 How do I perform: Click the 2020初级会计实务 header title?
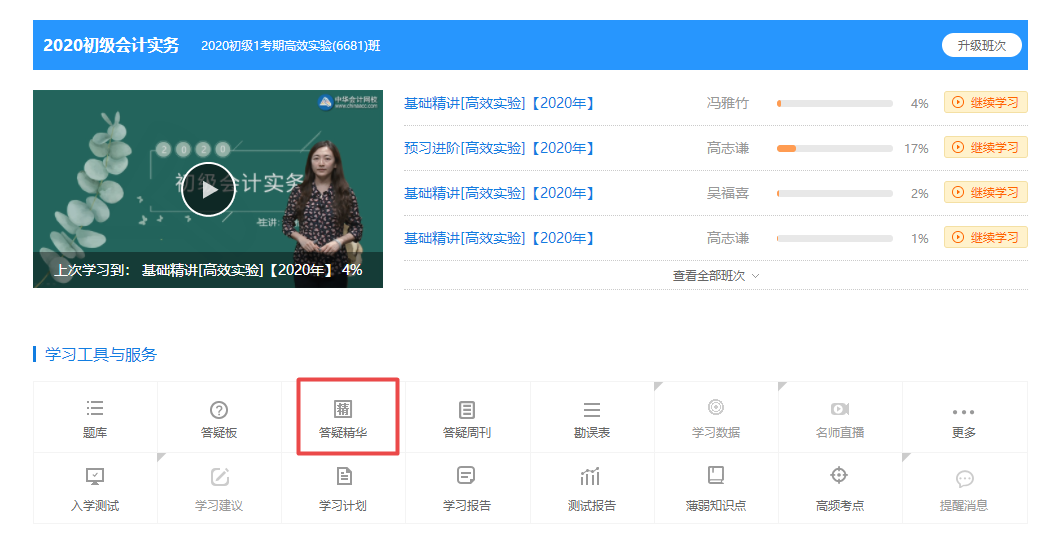pyautogui.click(x=111, y=45)
